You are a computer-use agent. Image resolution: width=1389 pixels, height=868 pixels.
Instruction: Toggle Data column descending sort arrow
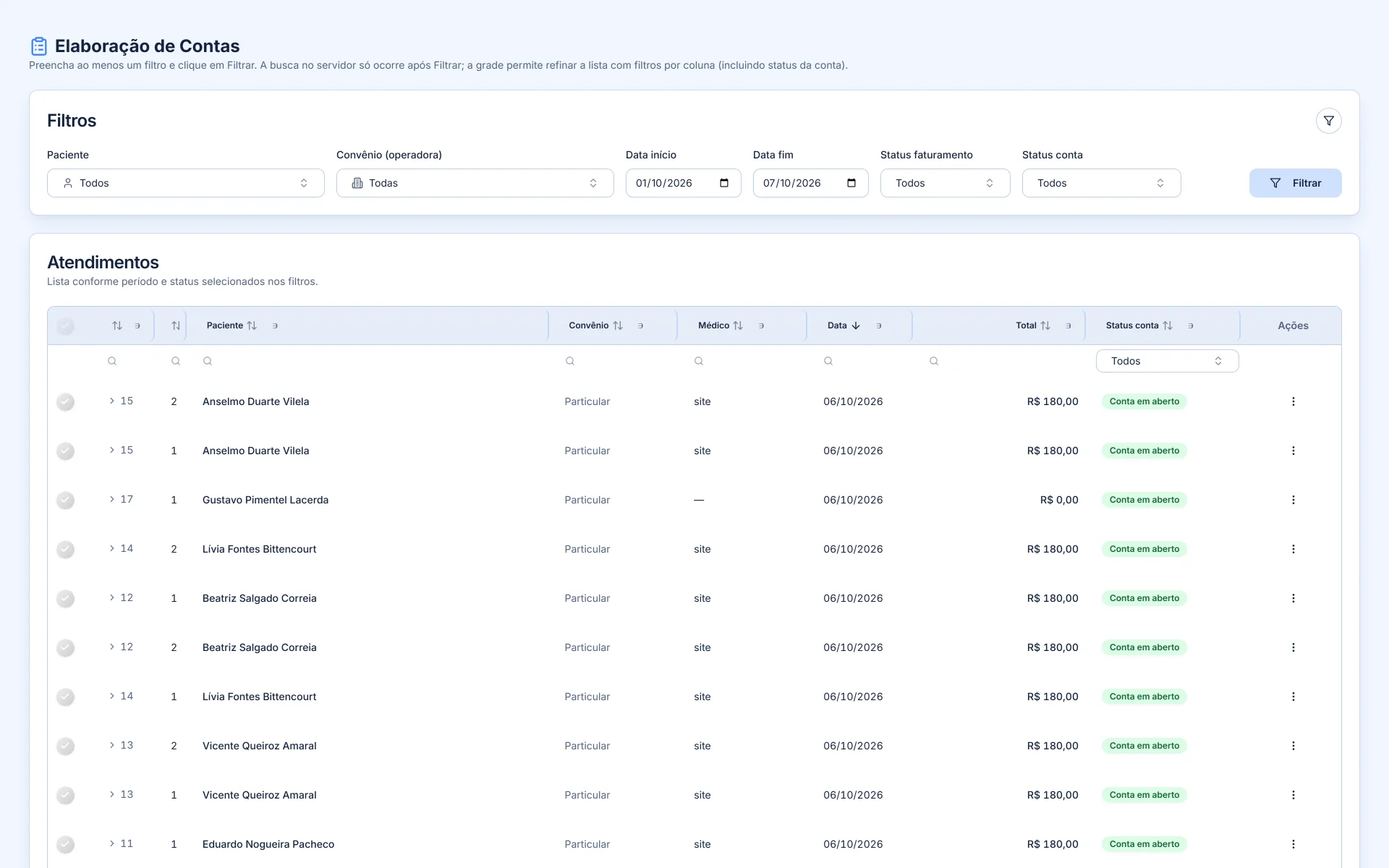(x=856, y=325)
